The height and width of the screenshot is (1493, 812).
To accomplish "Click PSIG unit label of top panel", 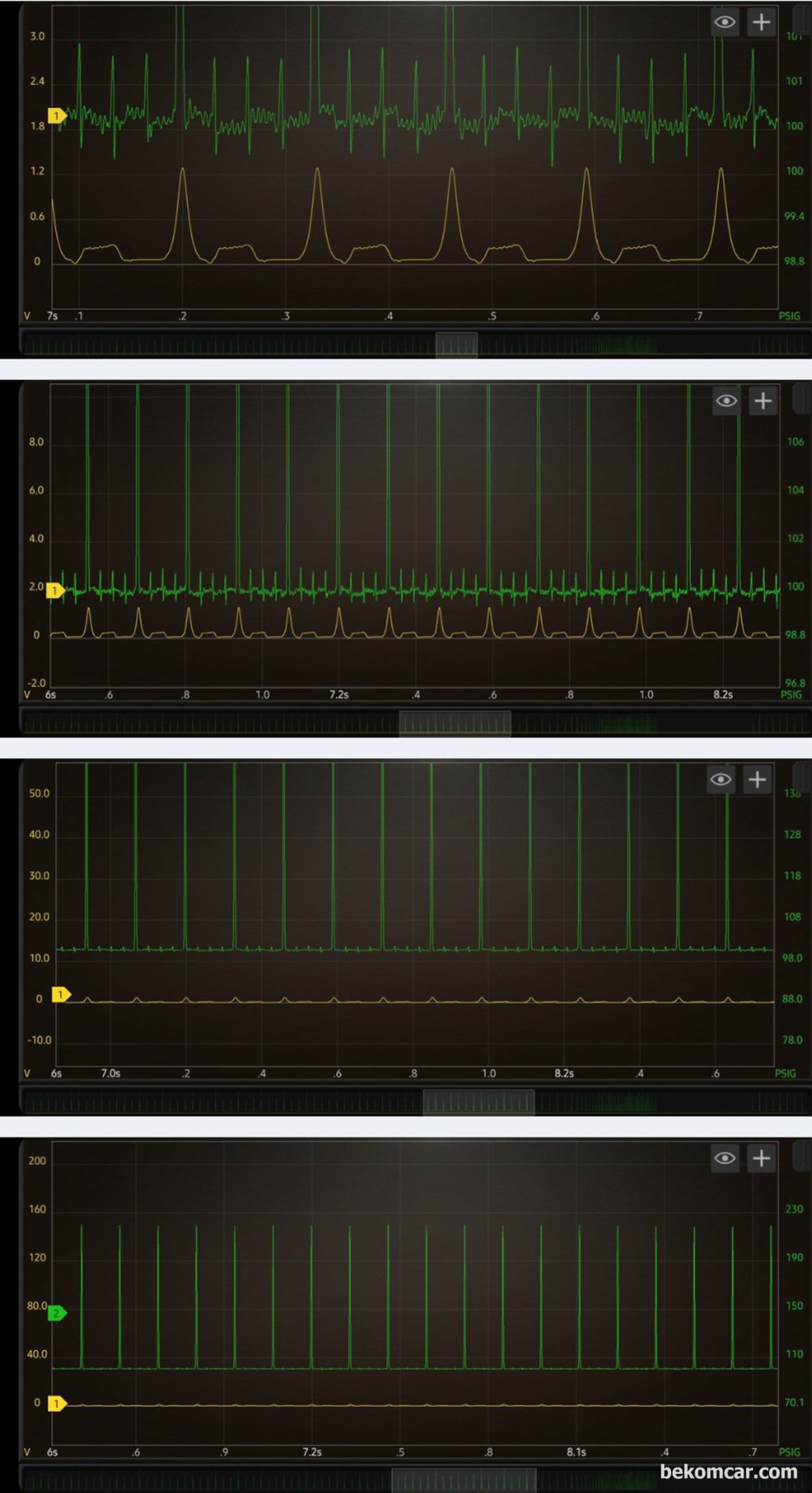I will [x=789, y=316].
